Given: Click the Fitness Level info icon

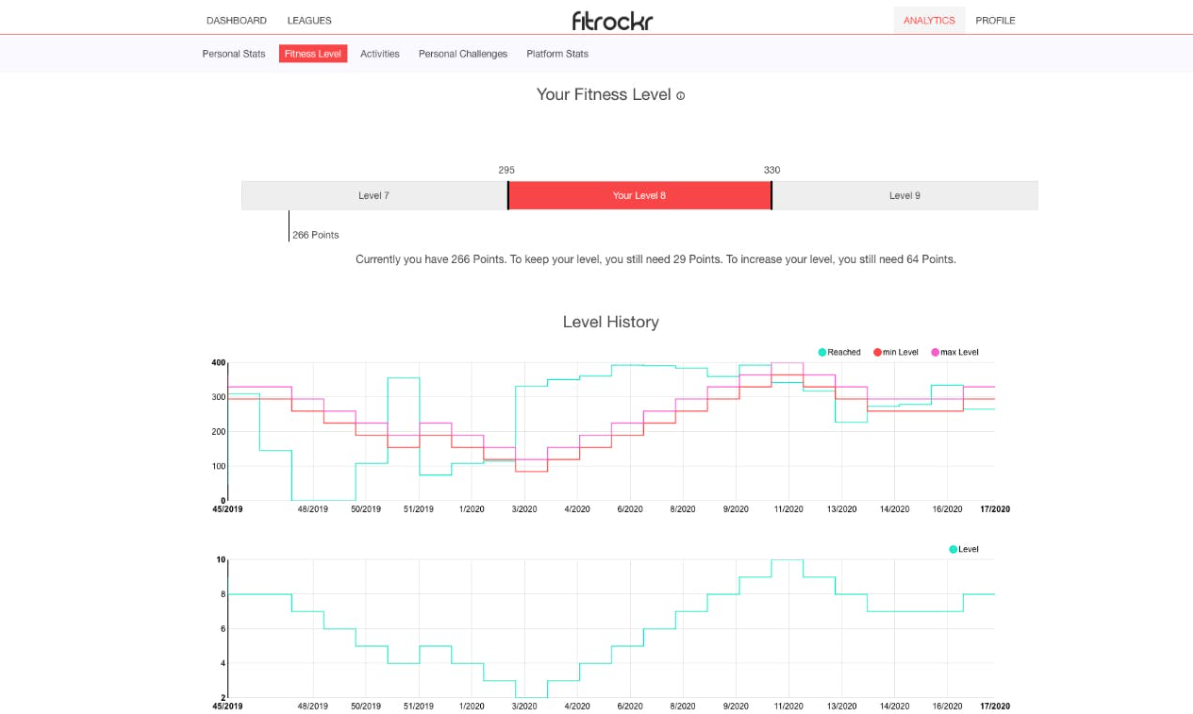Looking at the screenshot, I should (x=680, y=96).
